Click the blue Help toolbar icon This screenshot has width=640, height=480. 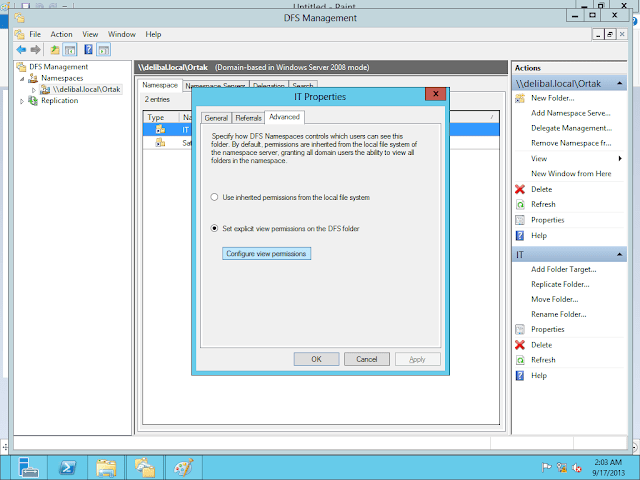89,49
